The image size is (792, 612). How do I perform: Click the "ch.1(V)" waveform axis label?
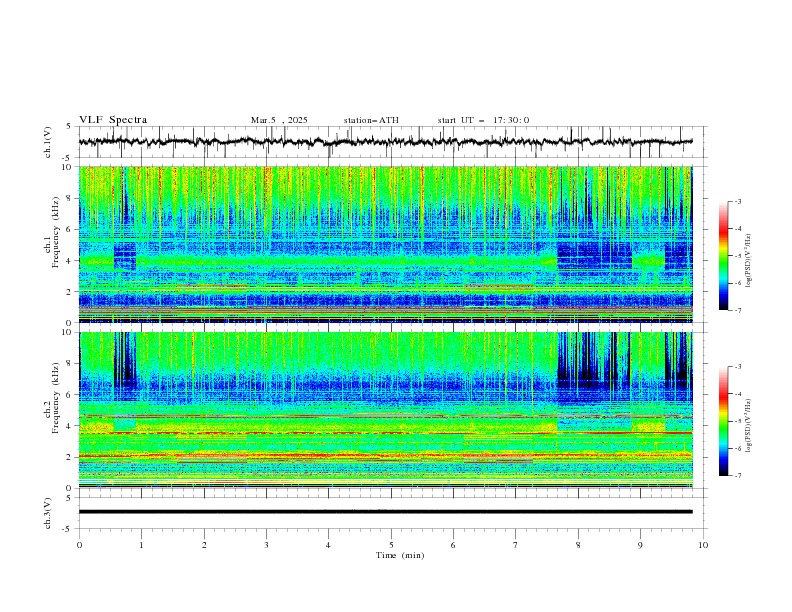tap(48, 142)
